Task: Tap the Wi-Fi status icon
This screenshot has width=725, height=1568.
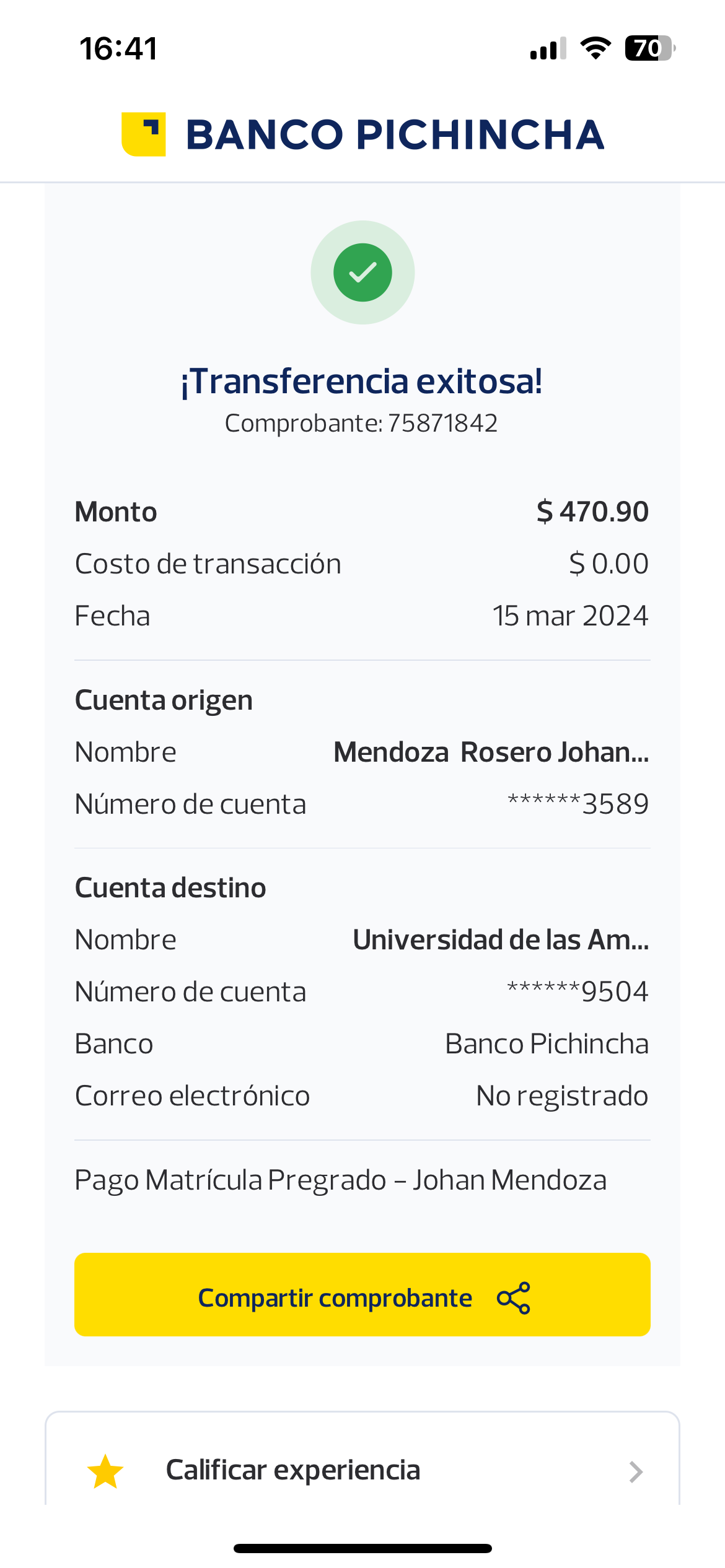Action: coord(595,48)
